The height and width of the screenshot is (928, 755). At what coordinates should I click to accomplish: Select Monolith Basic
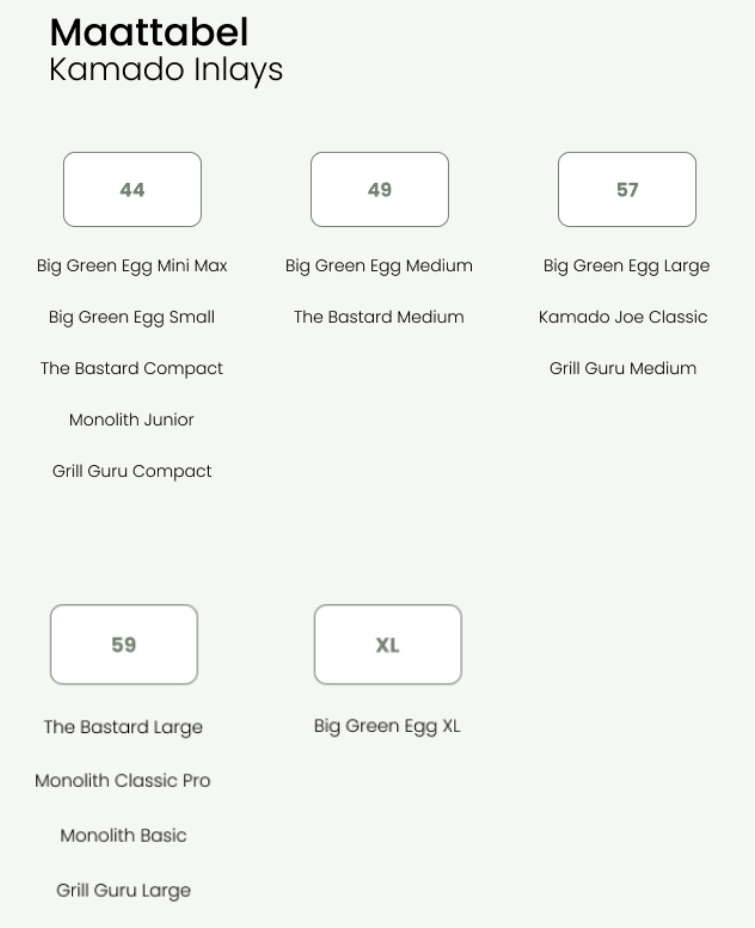coord(124,836)
